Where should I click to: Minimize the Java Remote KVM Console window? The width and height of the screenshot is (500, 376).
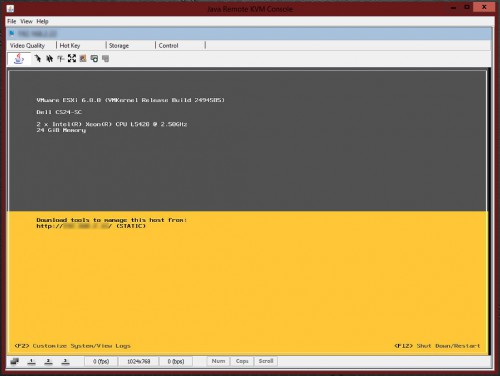pyautogui.click(x=453, y=7)
